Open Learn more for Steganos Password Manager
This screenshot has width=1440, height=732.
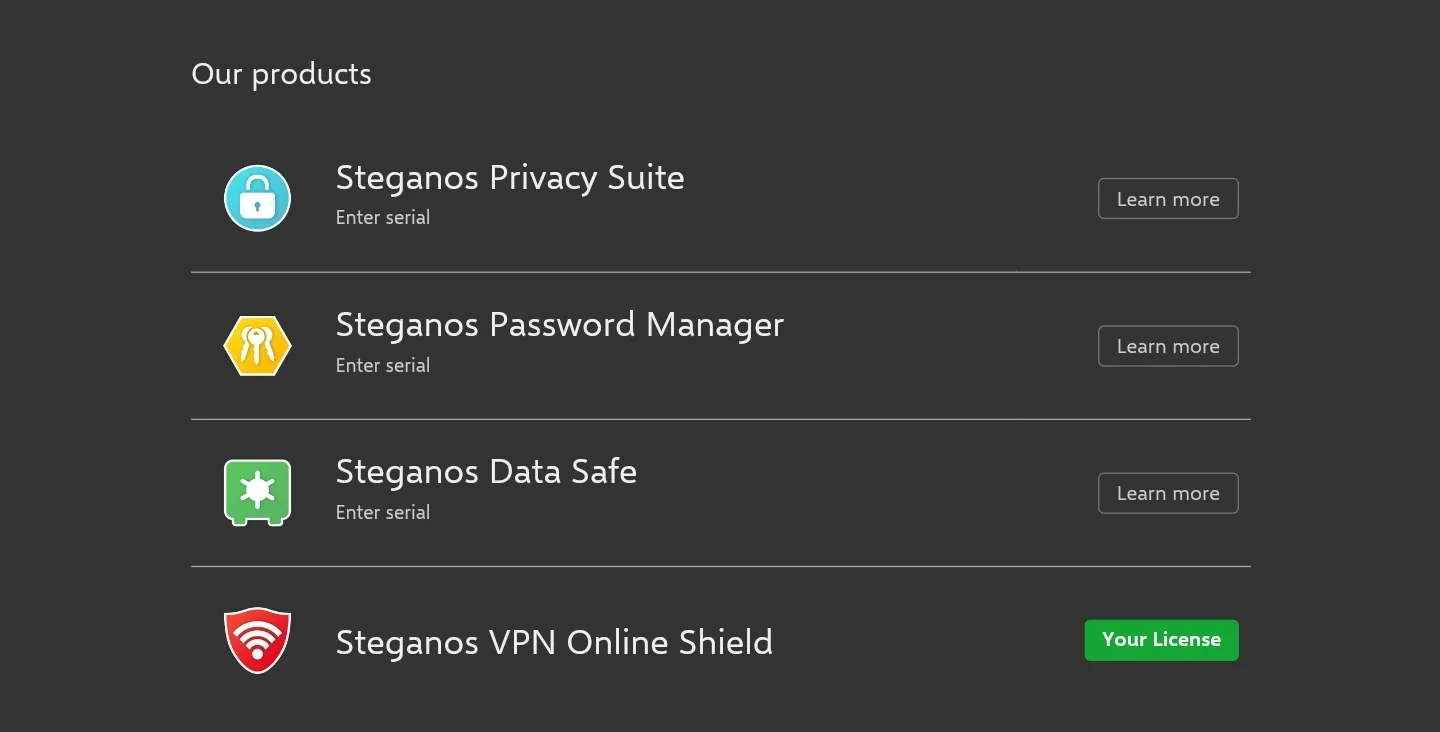[x=1168, y=346]
